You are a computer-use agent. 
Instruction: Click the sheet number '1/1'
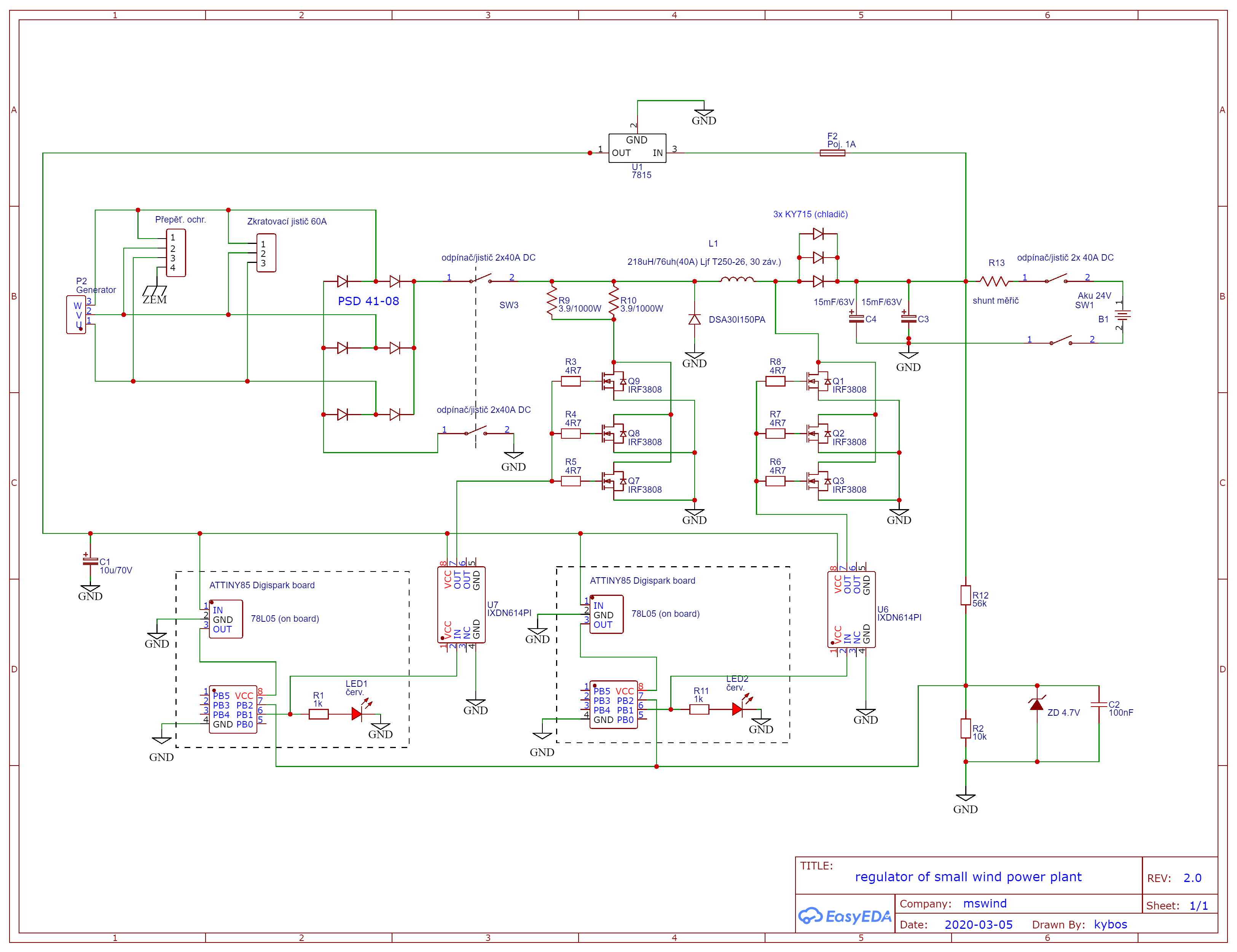[1199, 906]
